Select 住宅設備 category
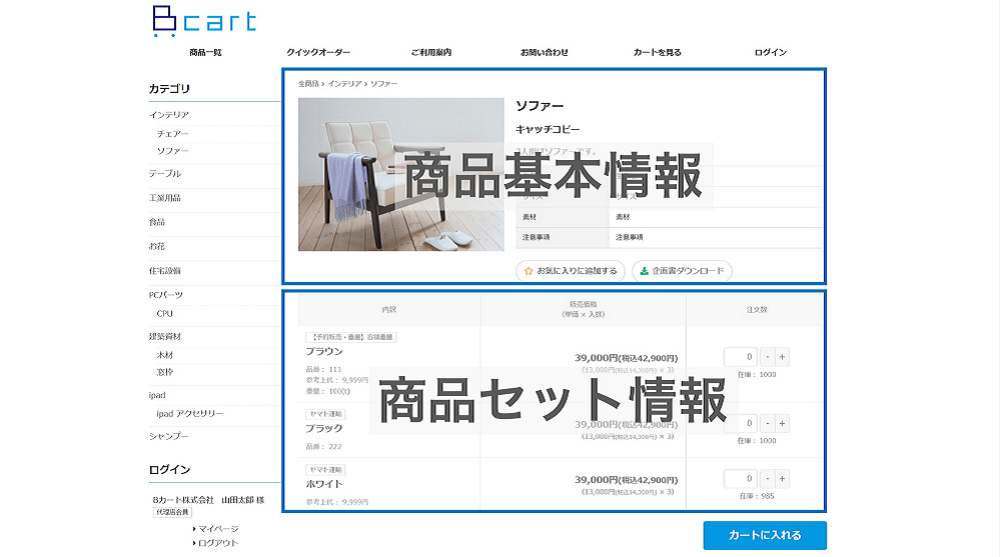 165,271
